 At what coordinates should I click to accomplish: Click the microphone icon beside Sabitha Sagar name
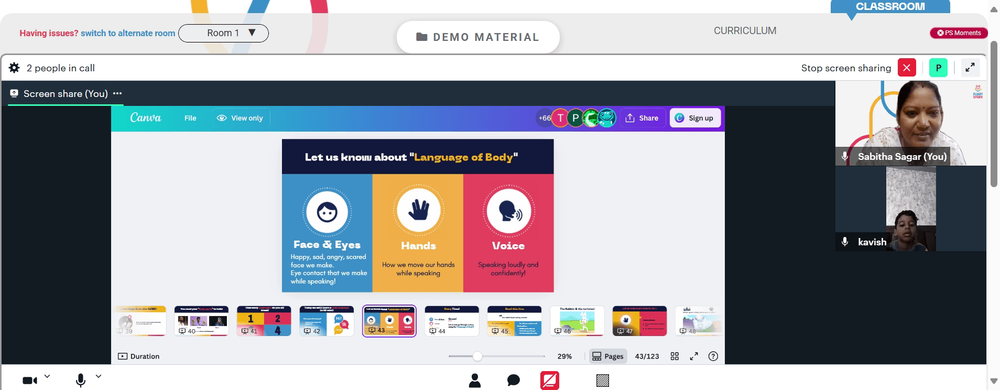pos(845,156)
